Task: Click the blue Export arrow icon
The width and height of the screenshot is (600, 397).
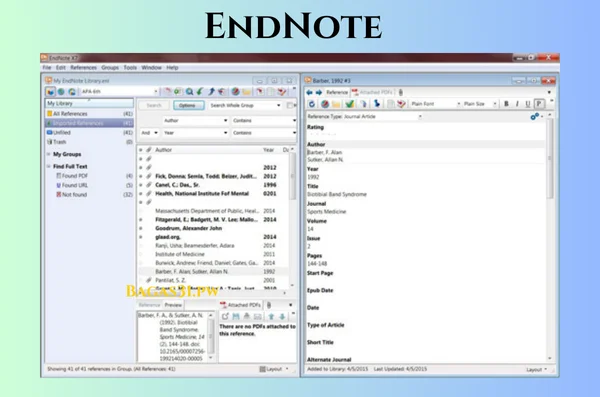Action: [x=211, y=91]
